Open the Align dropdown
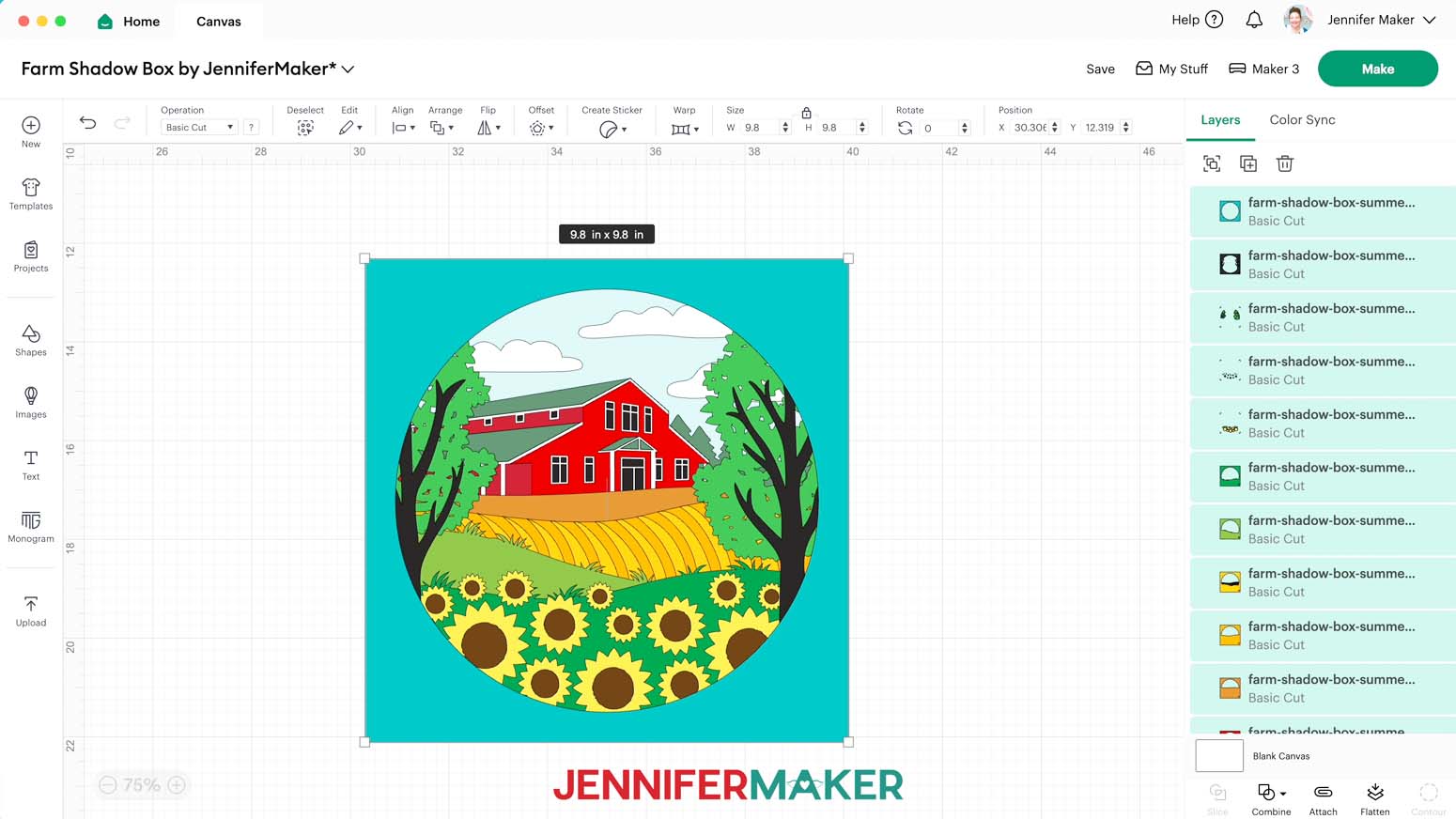 click(x=403, y=128)
